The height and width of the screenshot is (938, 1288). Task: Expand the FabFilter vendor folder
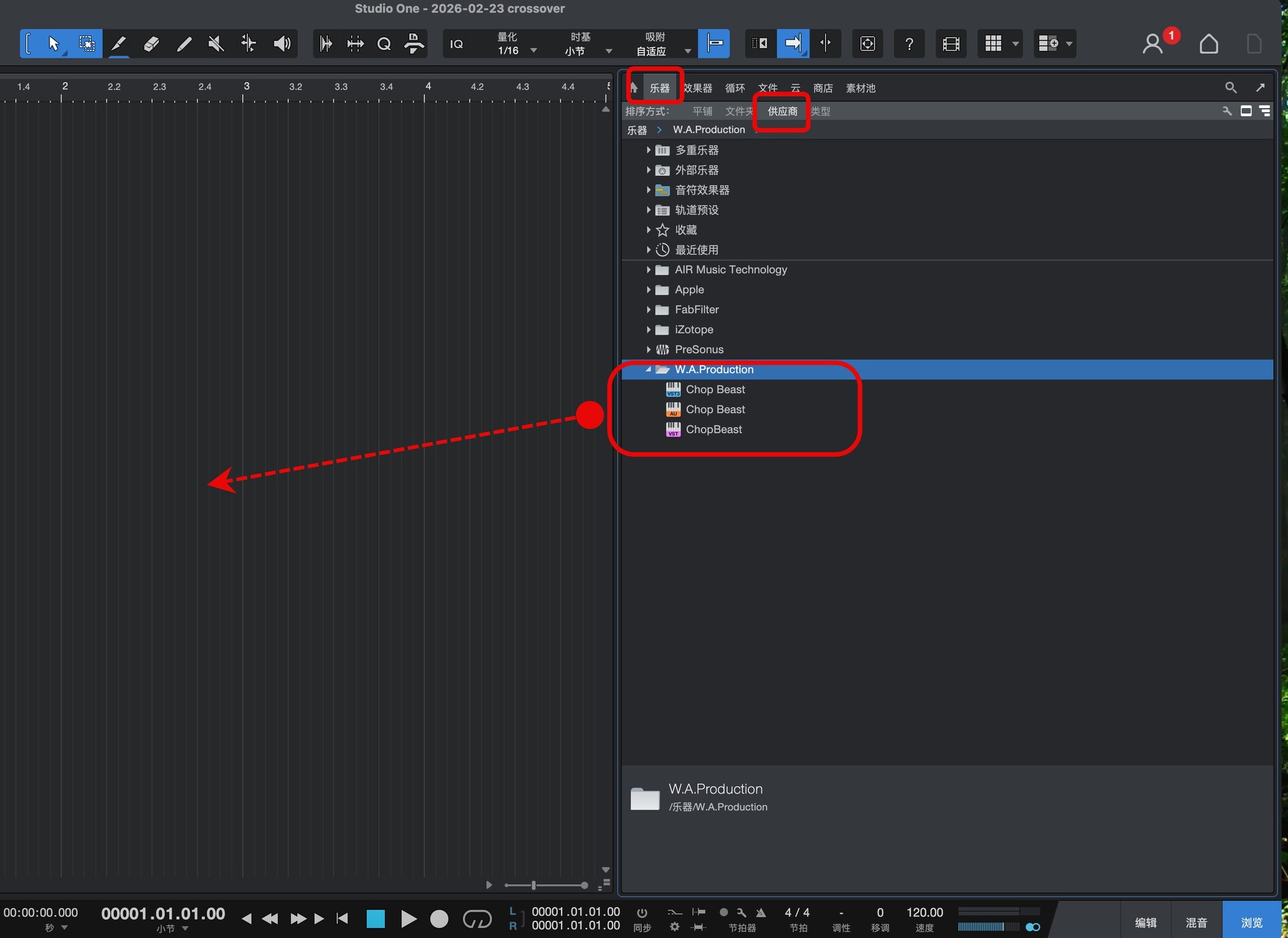(649, 310)
